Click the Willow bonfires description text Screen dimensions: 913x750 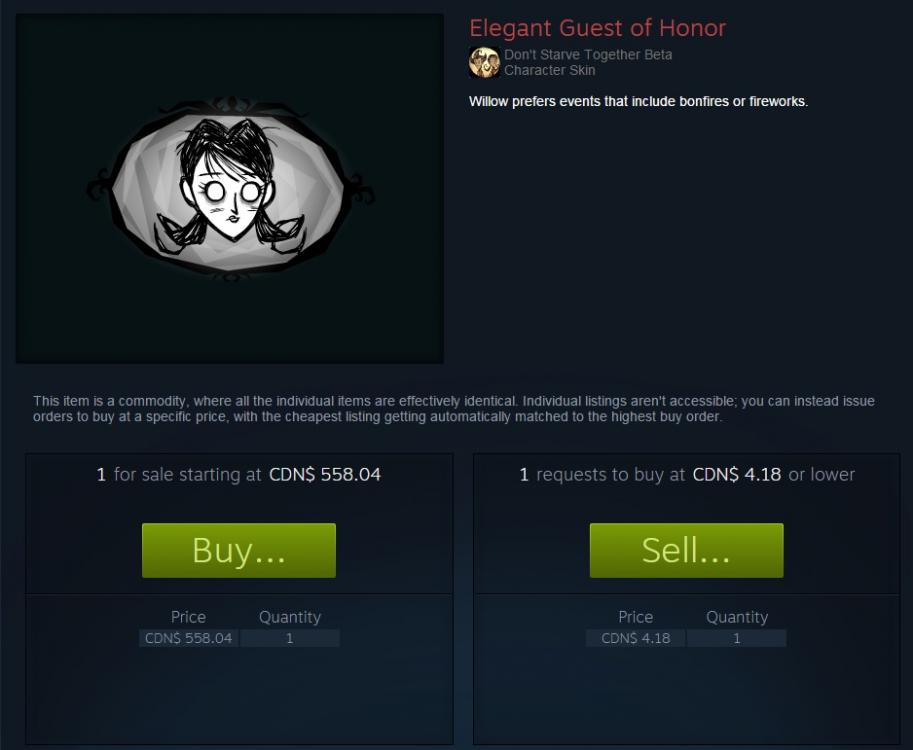[638, 101]
